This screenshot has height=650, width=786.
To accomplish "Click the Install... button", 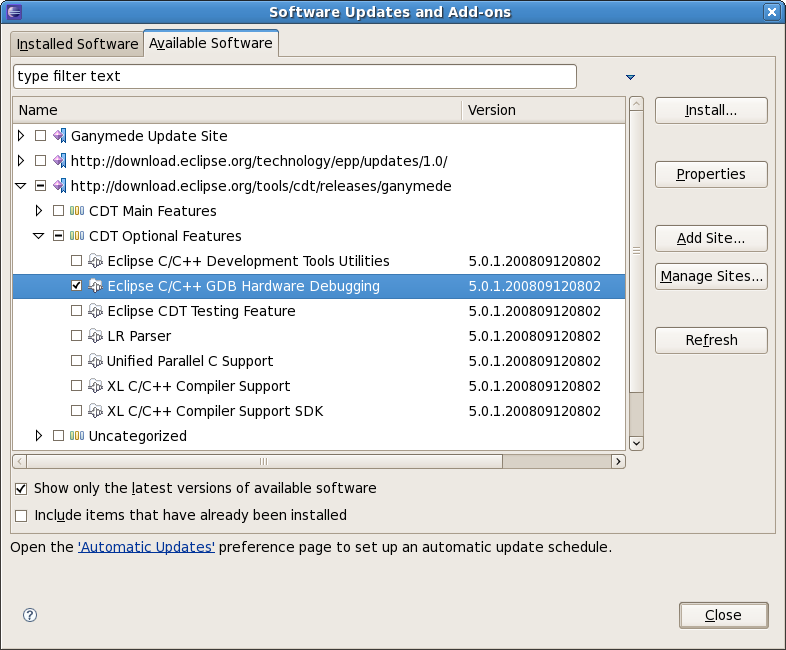I will (x=711, y=110).
